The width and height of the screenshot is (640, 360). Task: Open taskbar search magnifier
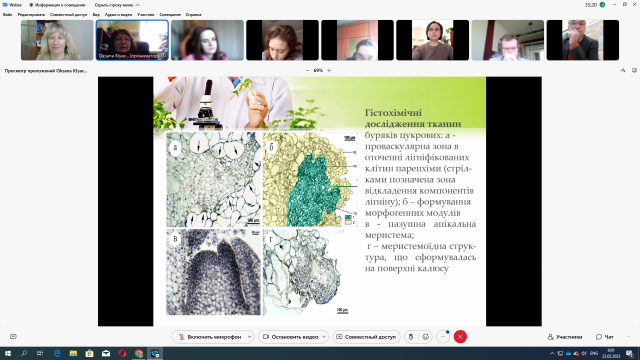coord(24,353)
